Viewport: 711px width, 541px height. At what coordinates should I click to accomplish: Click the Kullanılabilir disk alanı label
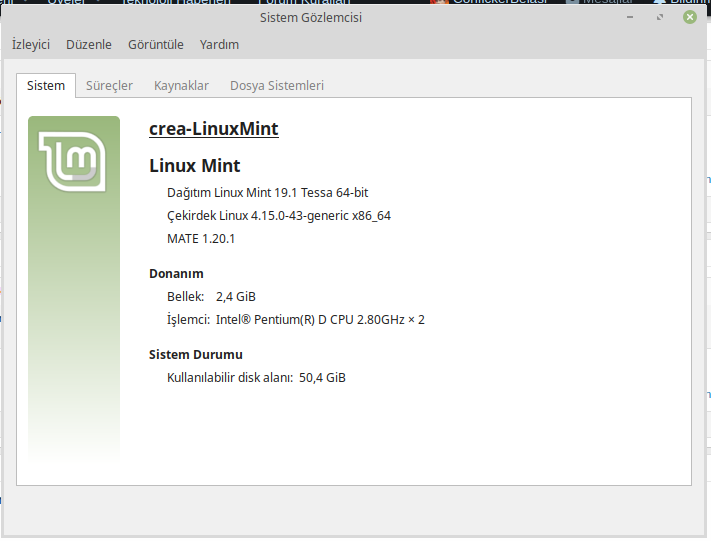tap(230, 378)
